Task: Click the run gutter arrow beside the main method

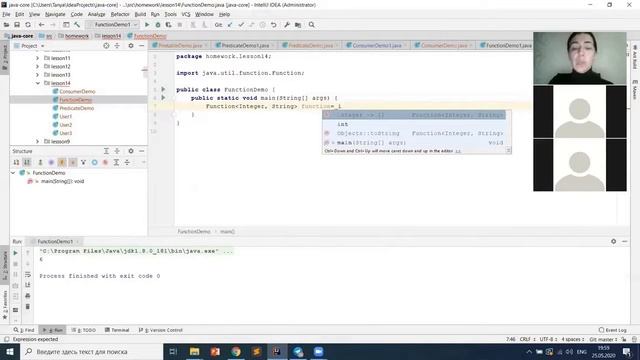Action: [163, 98]
